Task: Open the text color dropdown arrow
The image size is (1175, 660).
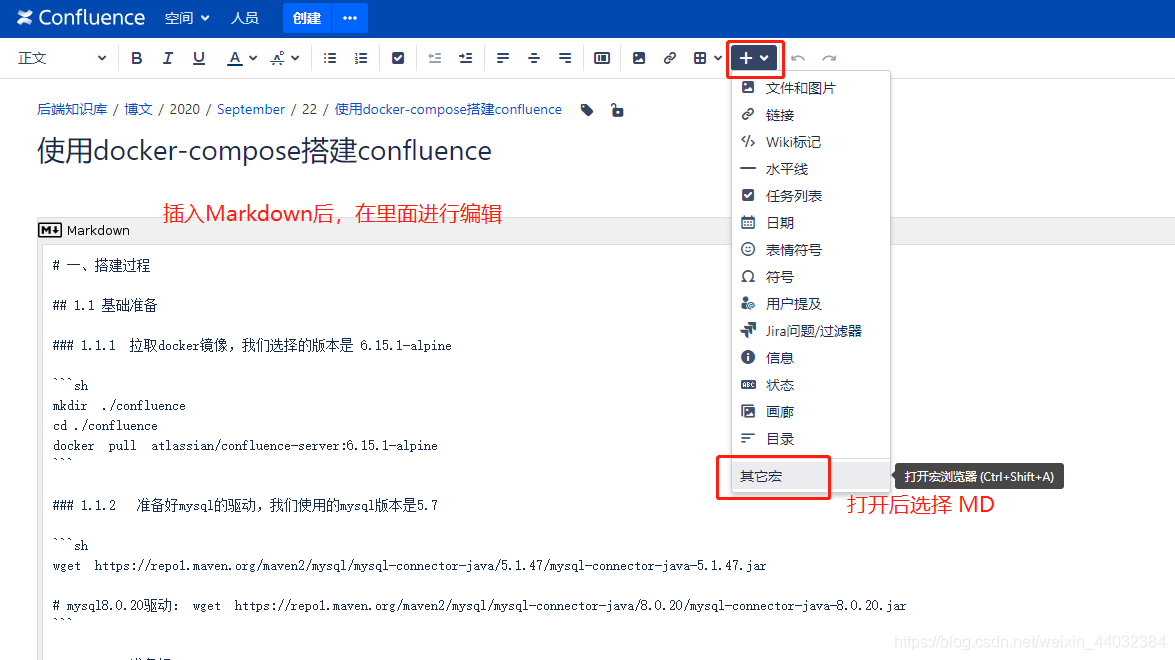Action: coord(253,58)
